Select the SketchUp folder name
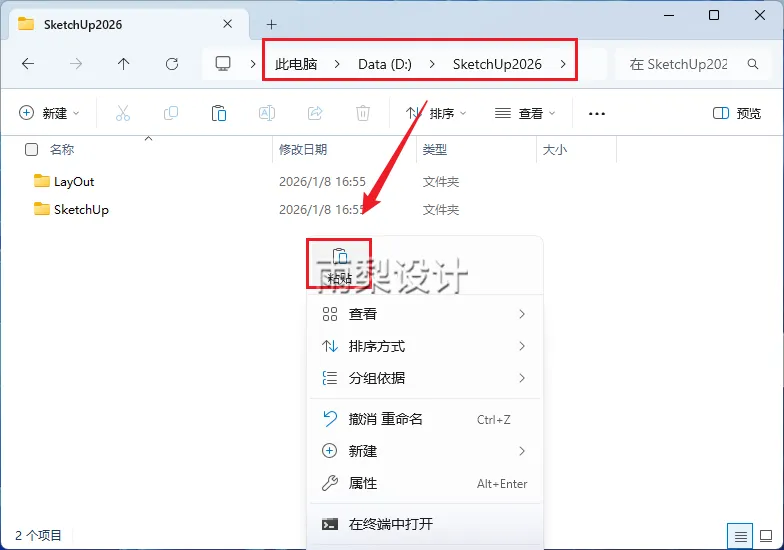The width and height of the screenshot is (784, 550). [x=81, y=210]
